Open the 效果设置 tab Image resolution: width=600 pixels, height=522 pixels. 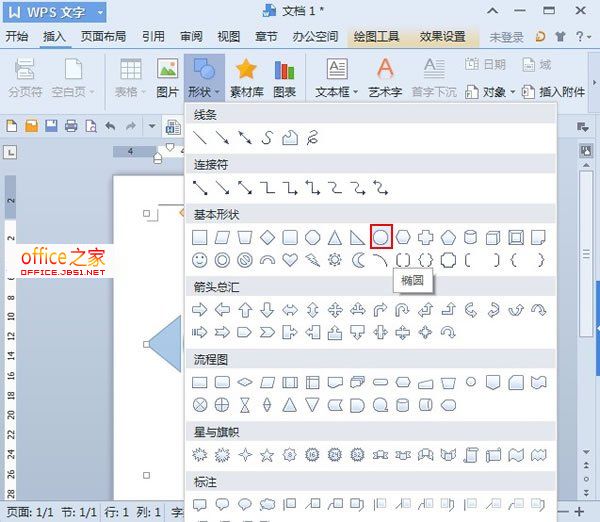[443, 36]
